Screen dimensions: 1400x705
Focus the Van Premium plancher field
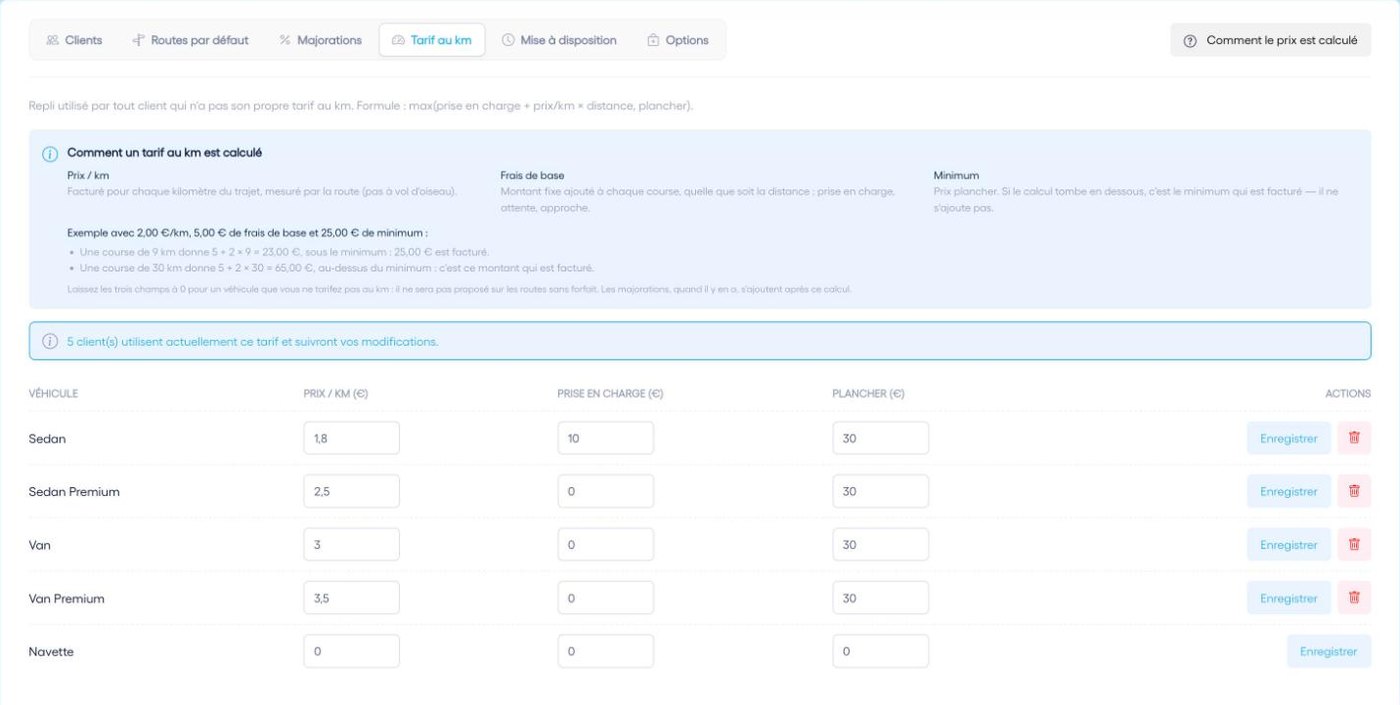pos(880,598)
